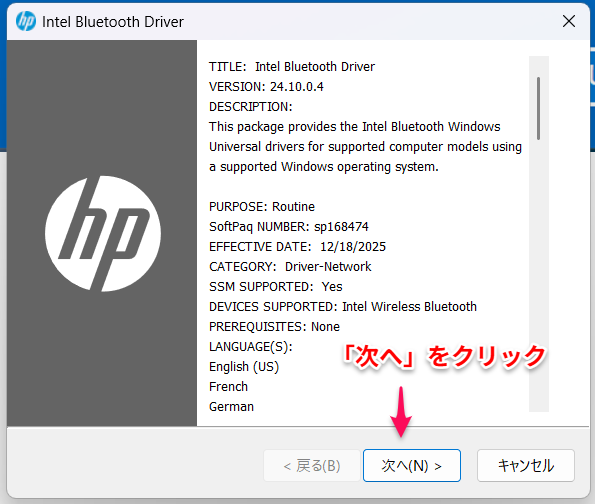The image size is (595, 504).
Task: Click the SoftPaq NUMBER sp168474 text
Action: 288,227
